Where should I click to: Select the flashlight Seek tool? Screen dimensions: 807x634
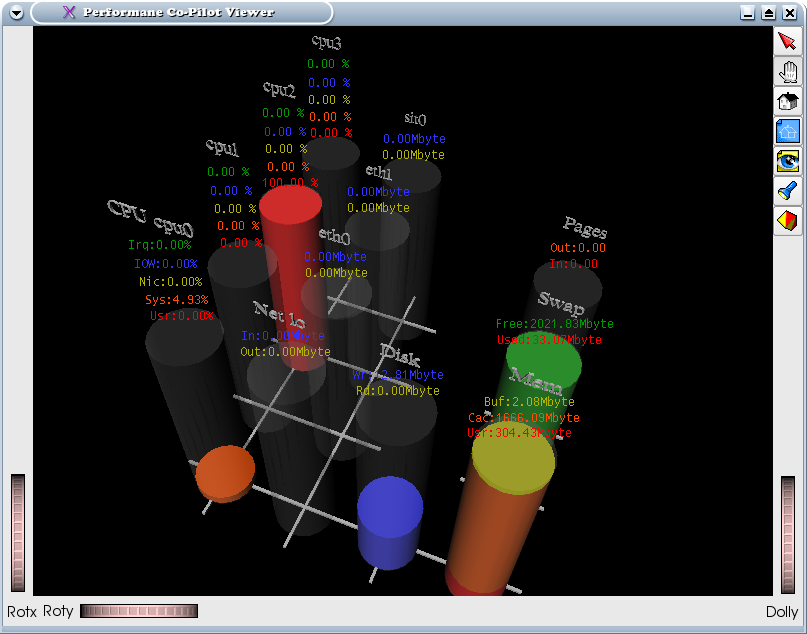pos(788,190)
